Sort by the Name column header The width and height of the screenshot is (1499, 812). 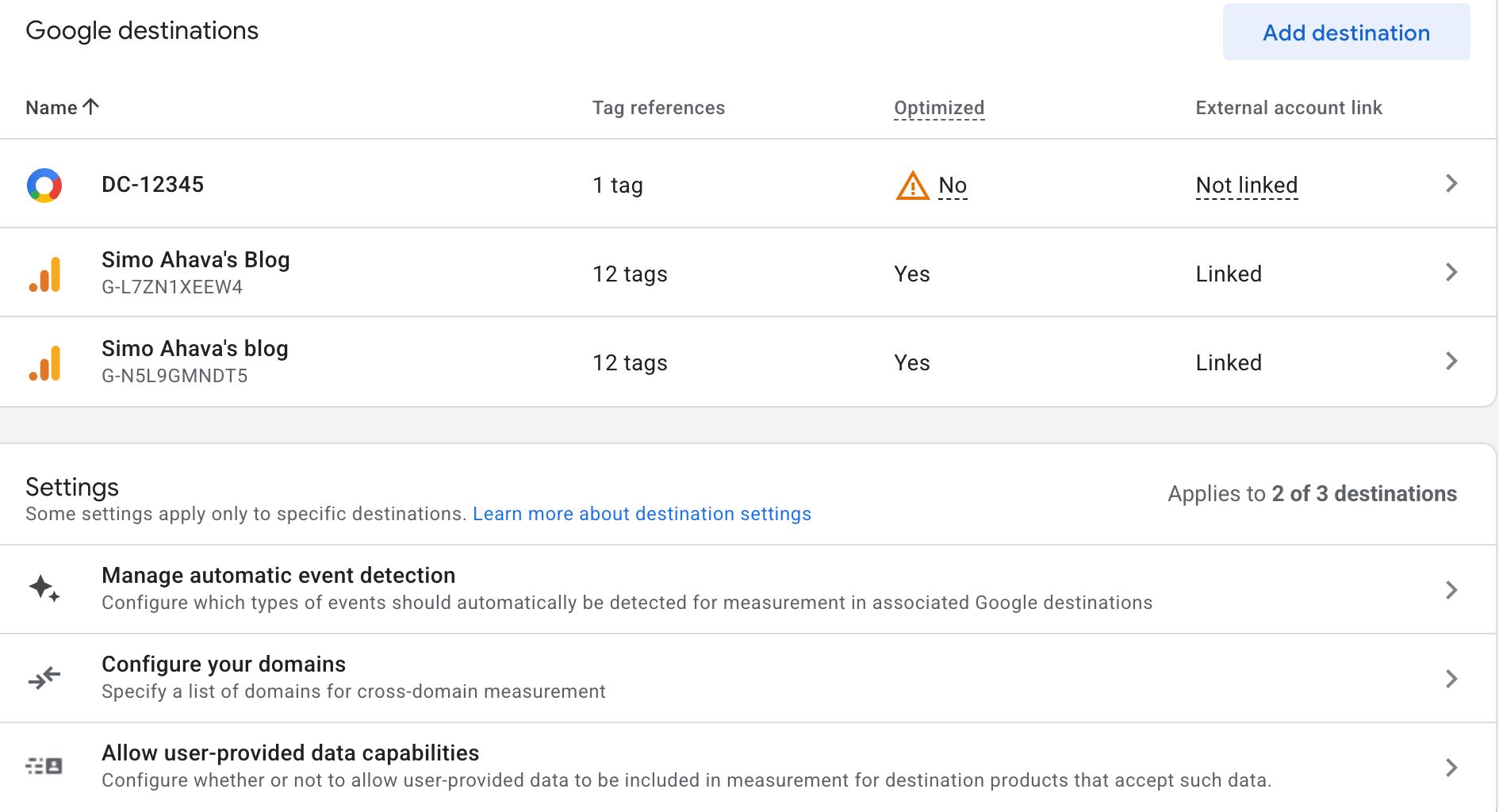(52, 108)
